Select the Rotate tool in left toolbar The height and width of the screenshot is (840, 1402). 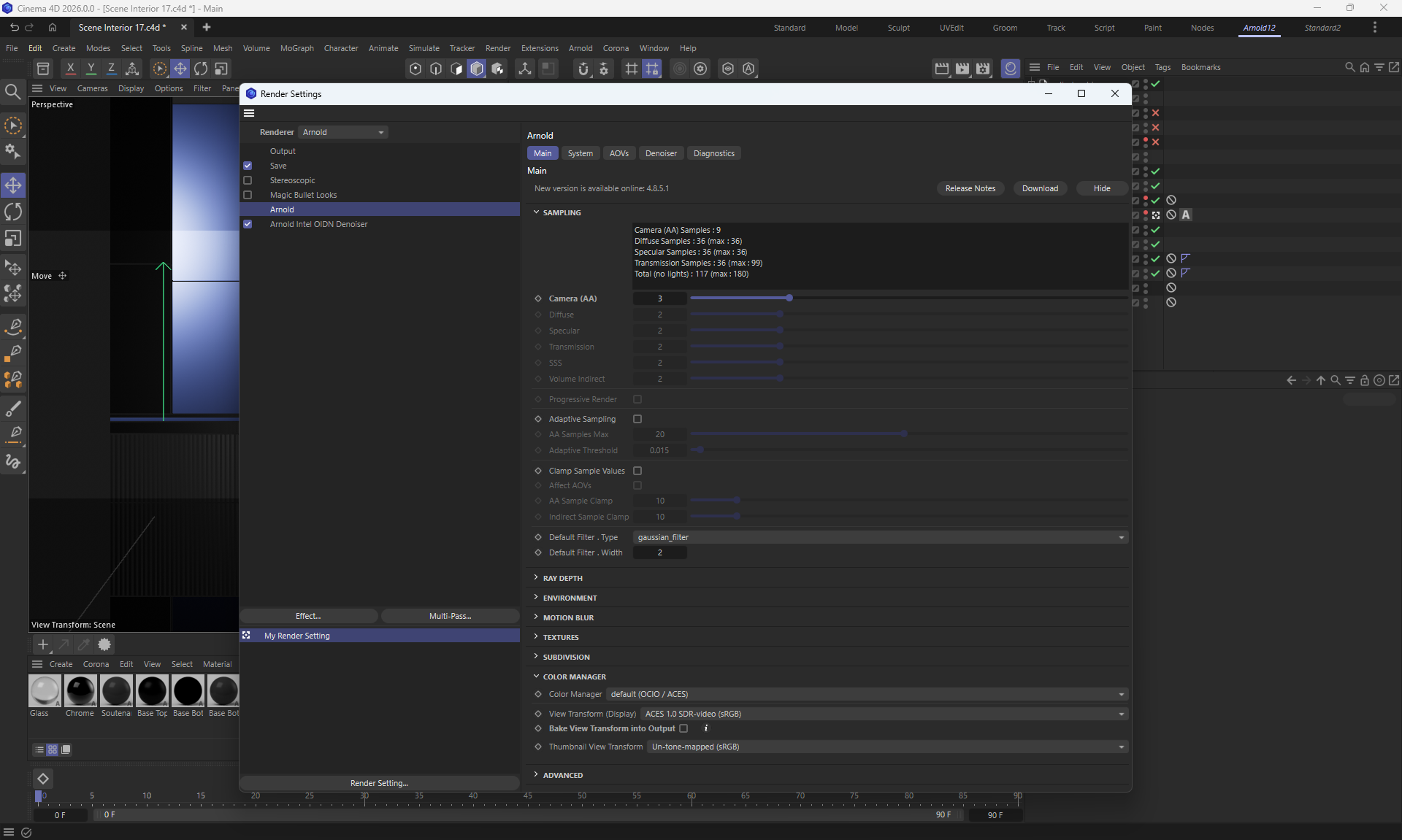pos(13,212)
